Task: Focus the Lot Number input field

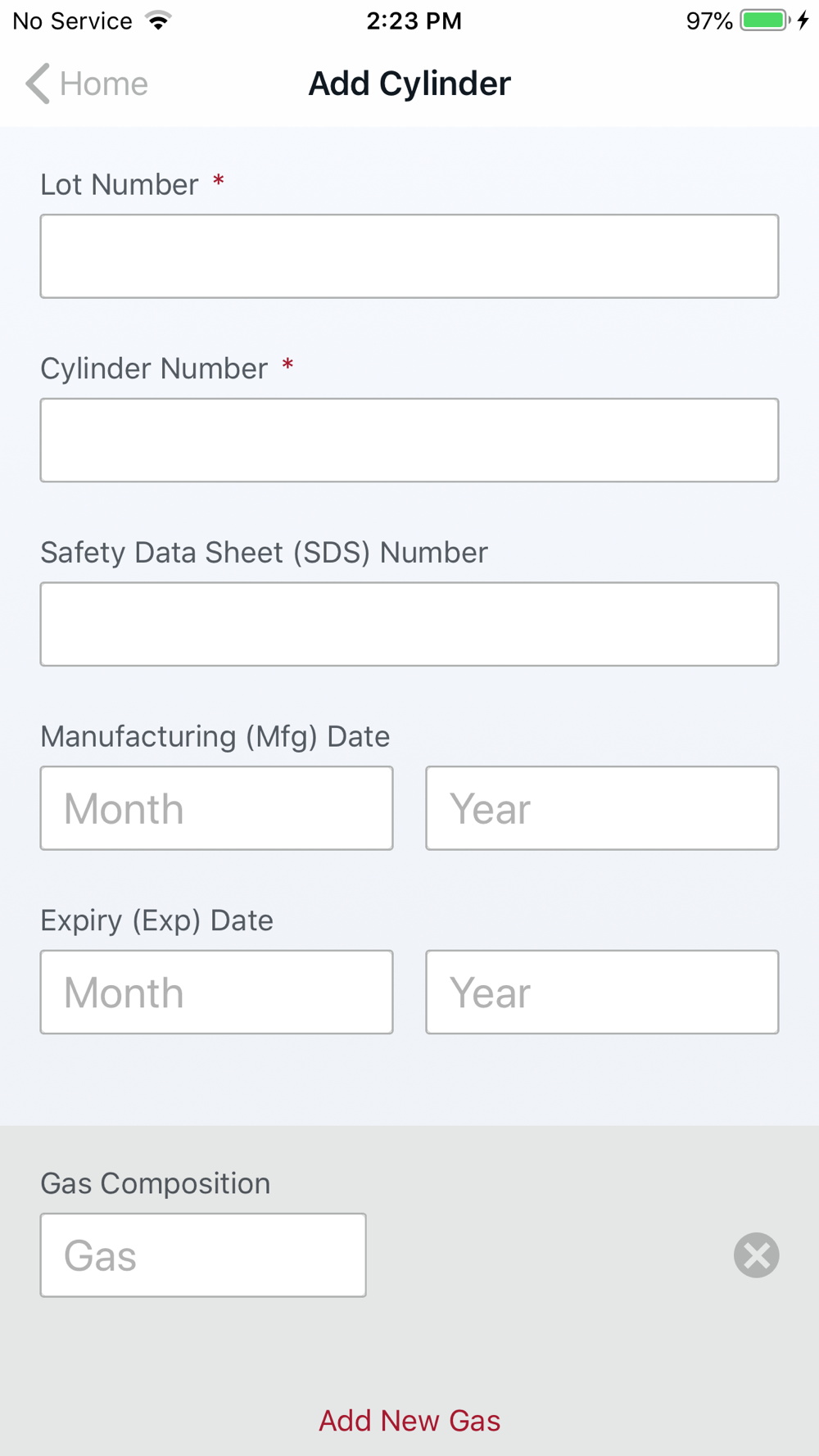Action: [x=409, y=256]
